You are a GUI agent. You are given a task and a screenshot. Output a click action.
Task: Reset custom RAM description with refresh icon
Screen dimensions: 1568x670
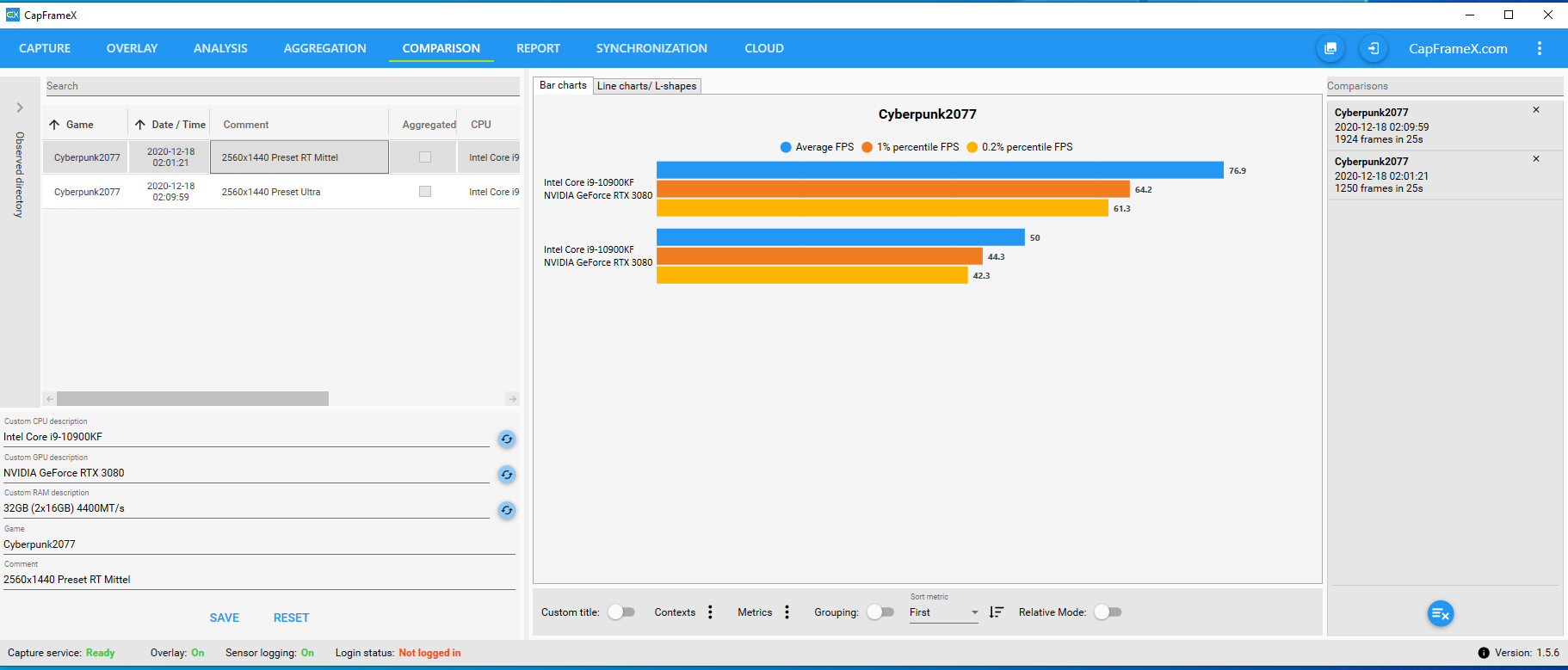coord(507,510)
